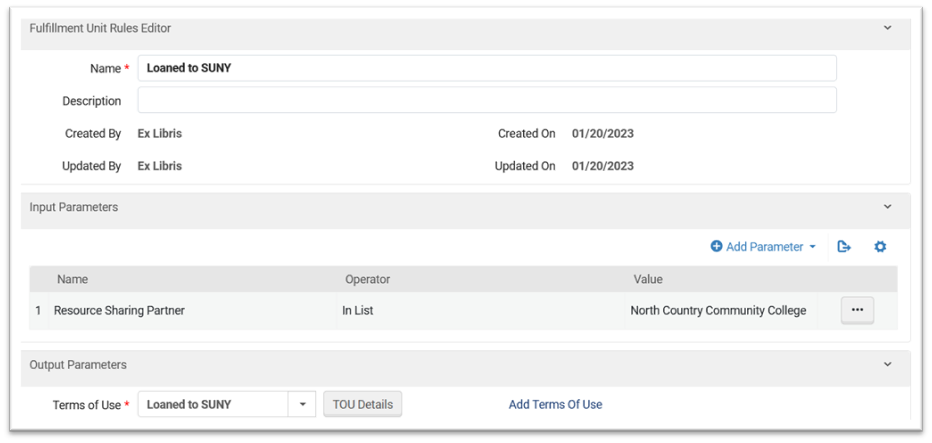Click the Operator column header
This screenshot has width=932, height=443.
coord(367,279)
